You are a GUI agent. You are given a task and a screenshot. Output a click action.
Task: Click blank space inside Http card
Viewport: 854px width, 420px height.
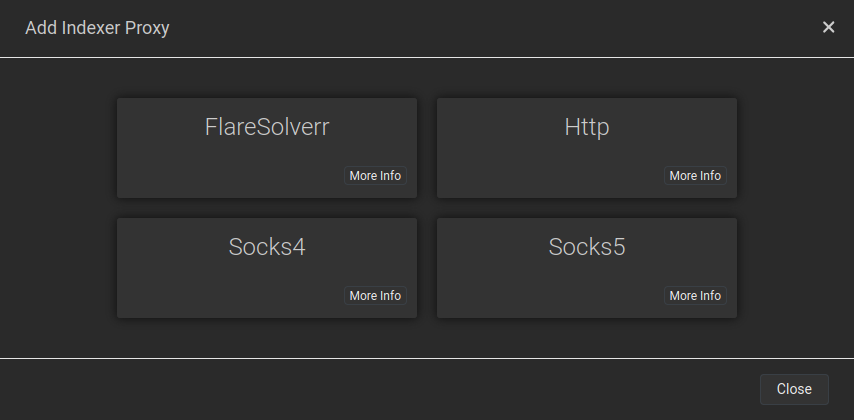click(539, 172)
